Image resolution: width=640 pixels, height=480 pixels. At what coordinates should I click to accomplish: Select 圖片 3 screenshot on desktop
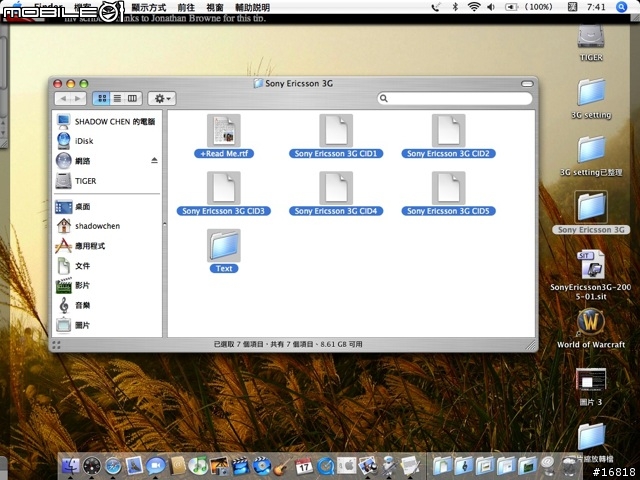[591, 386]
